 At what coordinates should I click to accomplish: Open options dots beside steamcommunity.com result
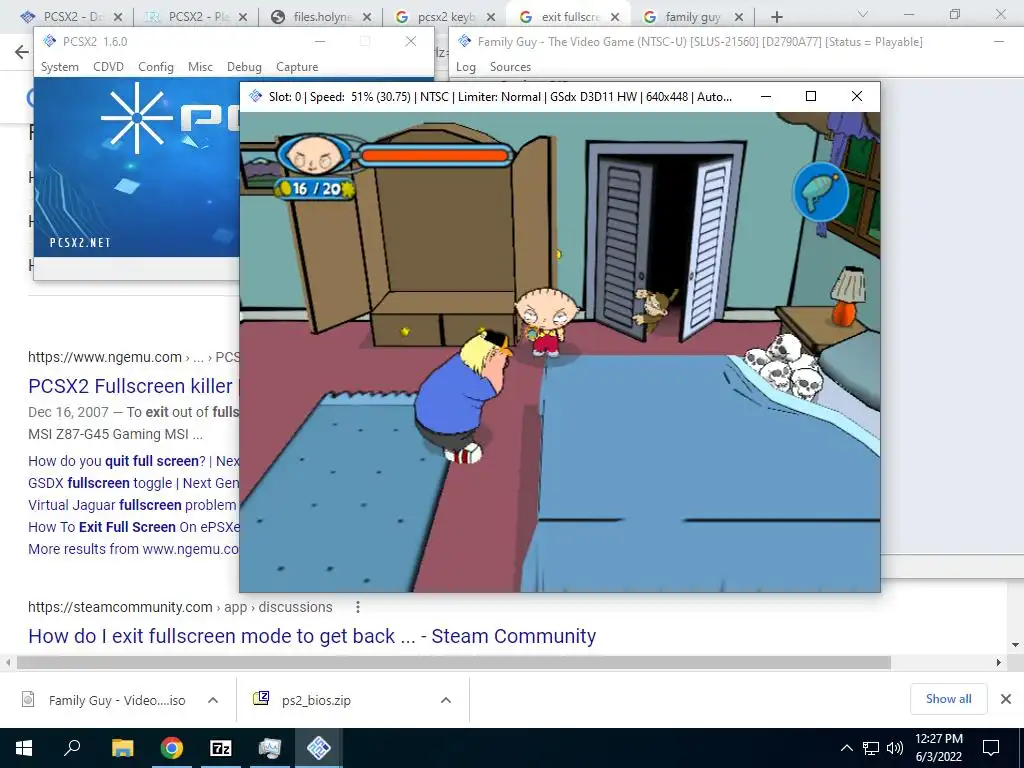coord(357,607)
